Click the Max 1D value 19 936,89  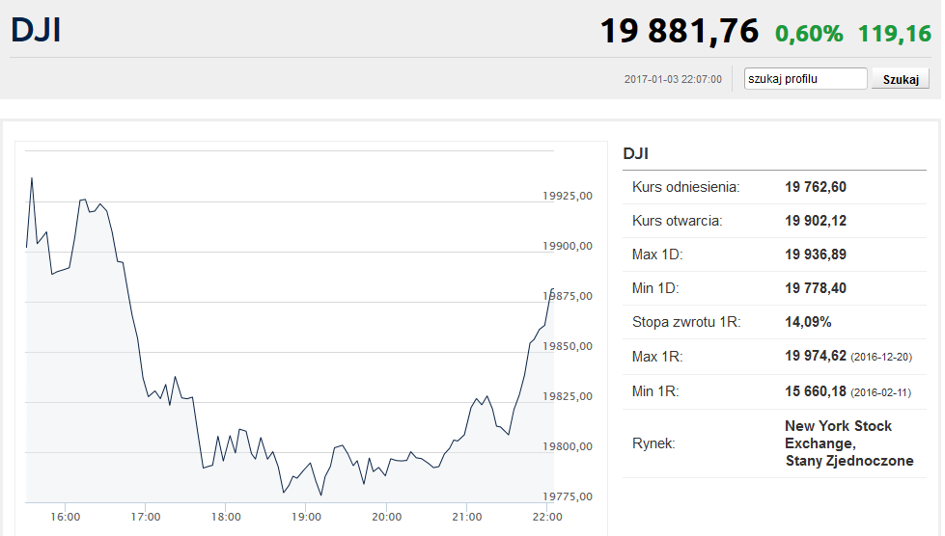(815, 254)
